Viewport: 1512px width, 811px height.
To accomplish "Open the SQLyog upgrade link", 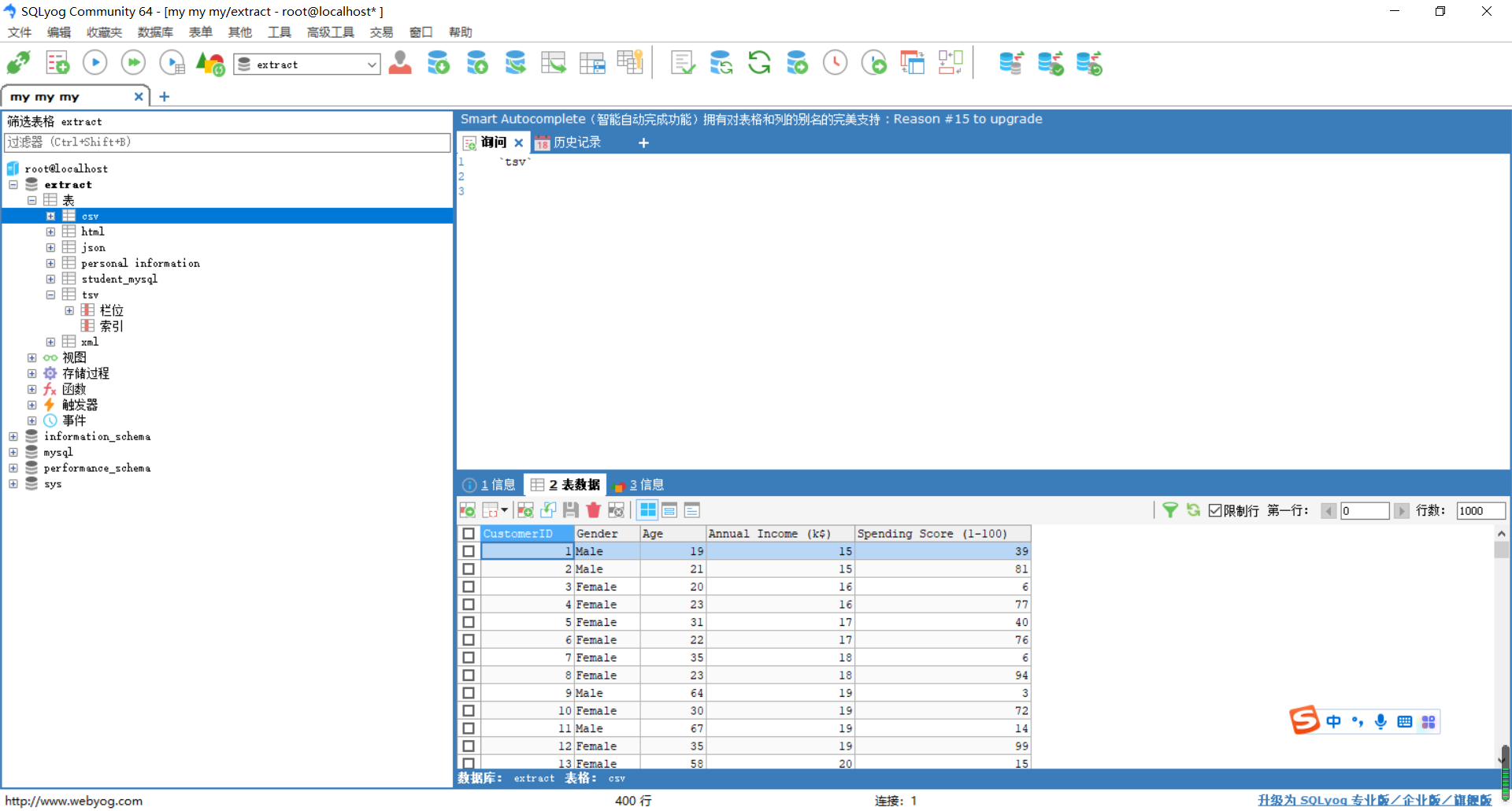I will (x=1375, y=800).
